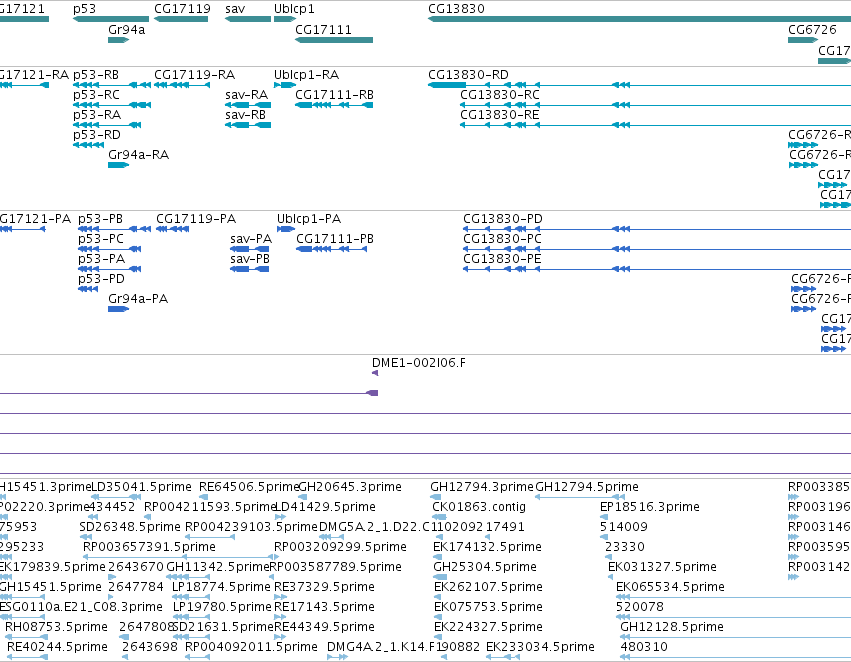This screenshot has height=662, width=851.
Task: Click the sav gene label
Action: click(x=235, y=9)
